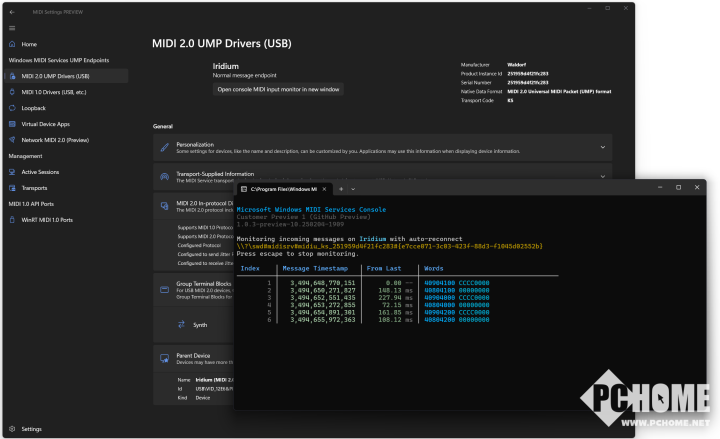Click Transport-Supplied Information icon
720x439 pixels.
coord(164,177)
